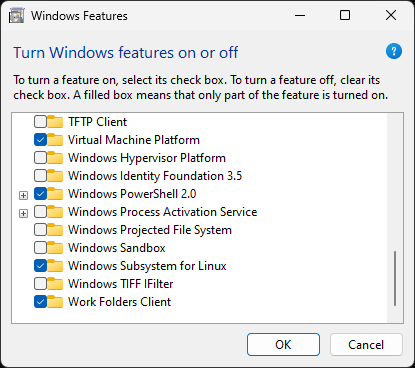Click the Work Folders Client folder icon
Image resolution: width=415 pixels, height=368 pixels.
[55, 302]
